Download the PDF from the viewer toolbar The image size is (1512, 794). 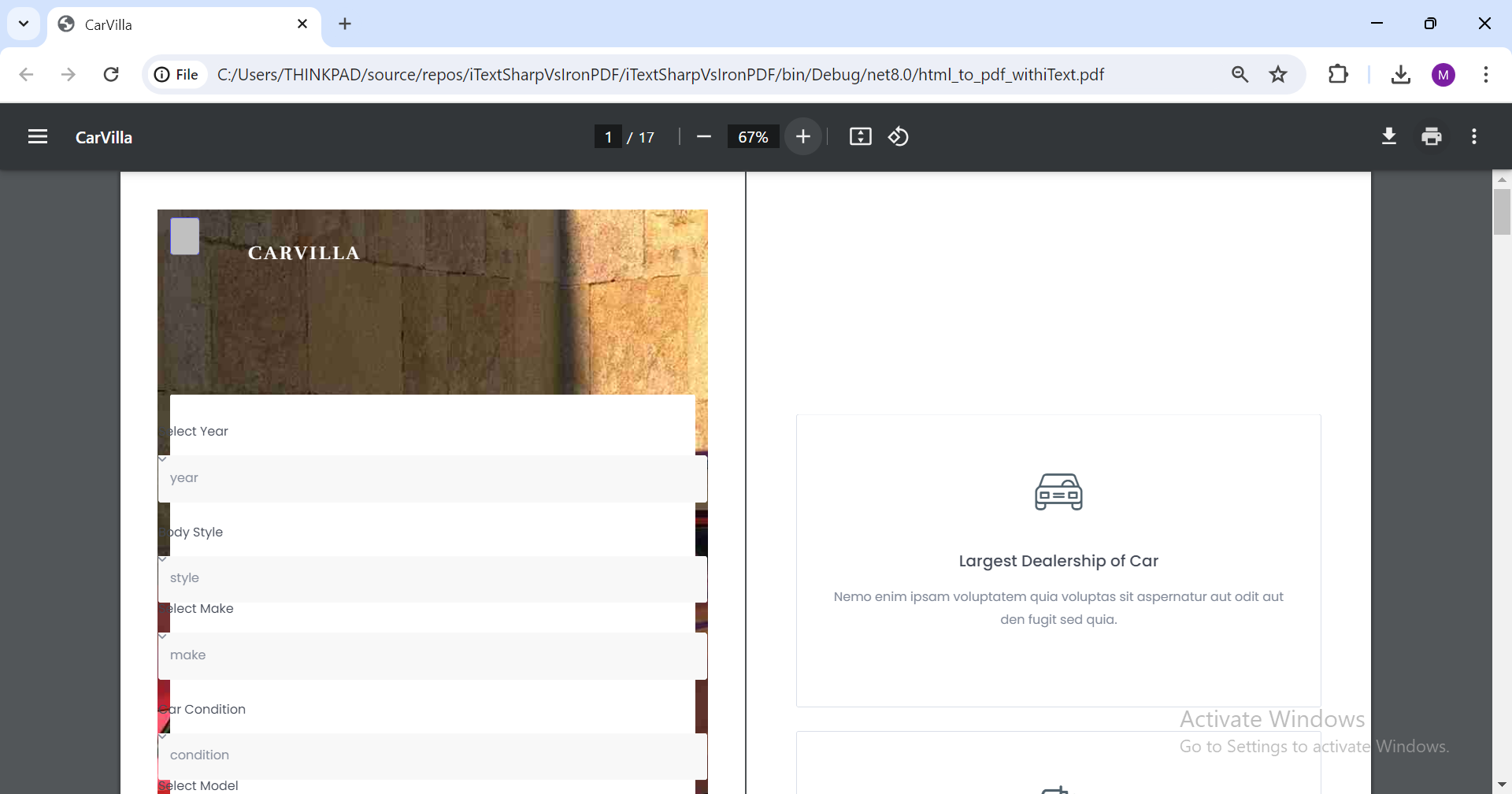click(x=1389, y=137)
